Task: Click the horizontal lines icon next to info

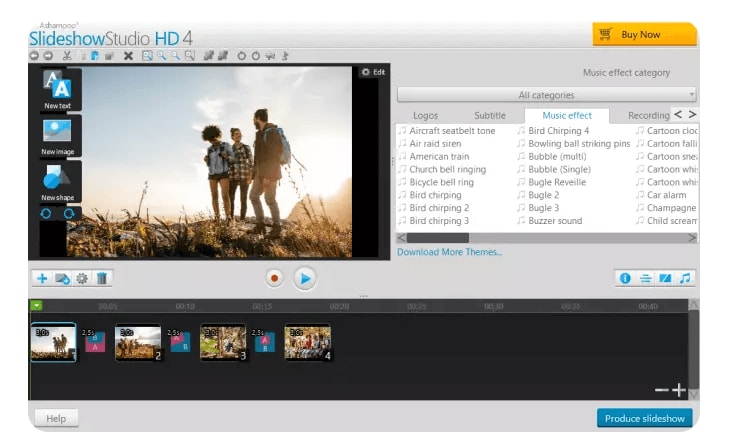Action: coord(646,279)
